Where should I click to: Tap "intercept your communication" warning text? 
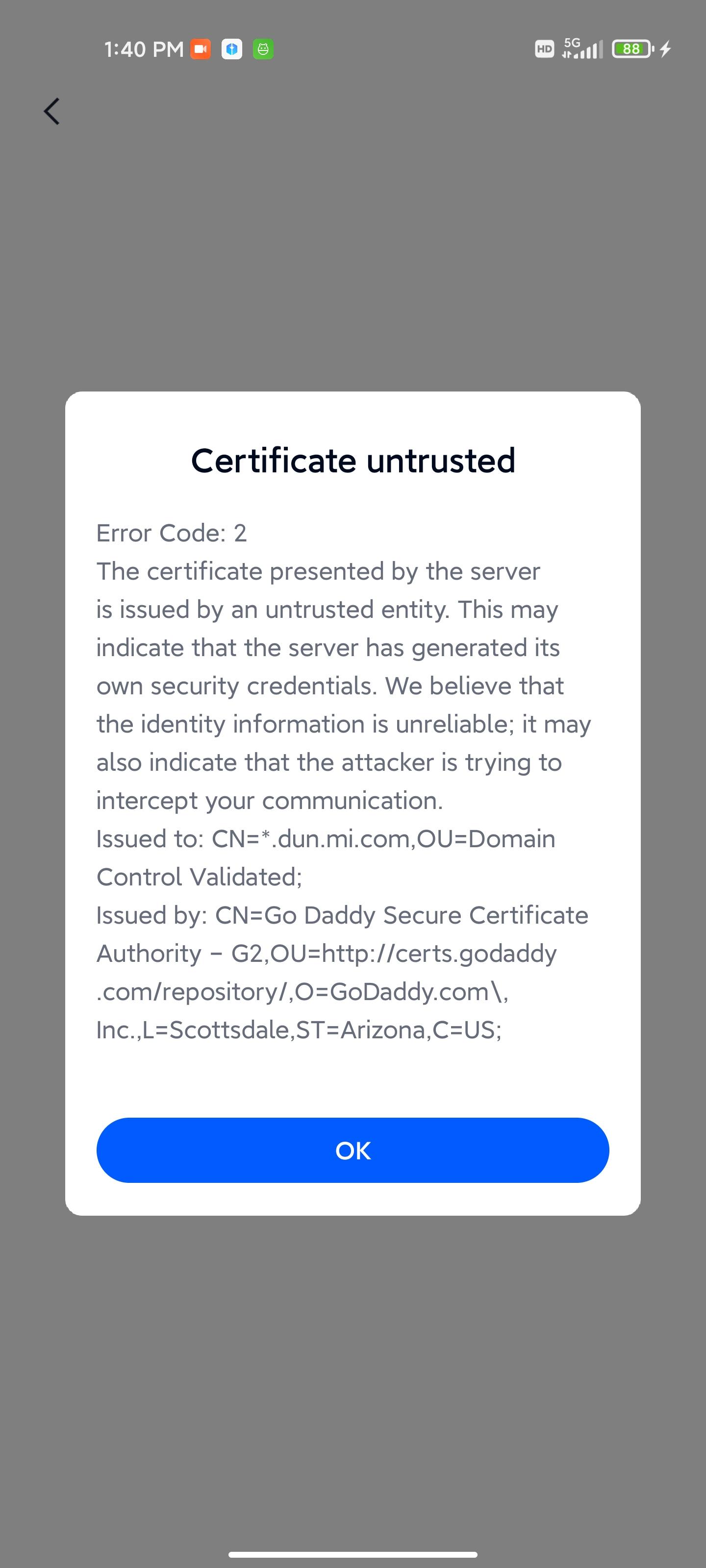(x=269, y=801)
